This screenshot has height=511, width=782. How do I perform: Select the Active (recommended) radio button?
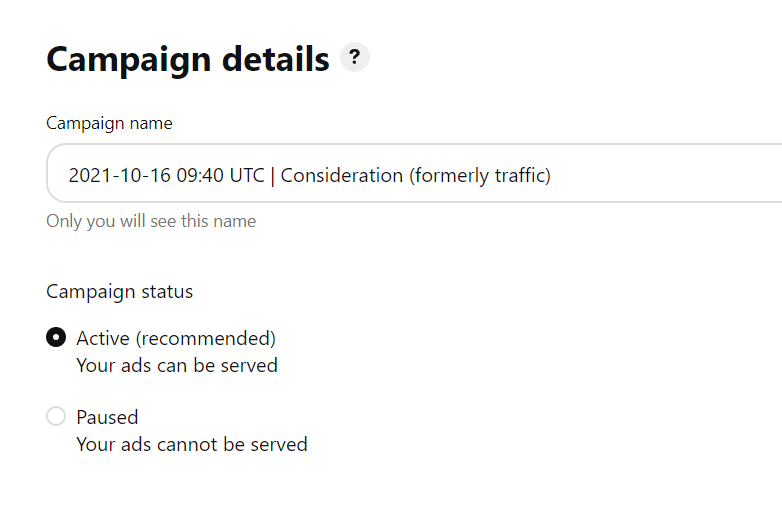[x=56, y=338]
